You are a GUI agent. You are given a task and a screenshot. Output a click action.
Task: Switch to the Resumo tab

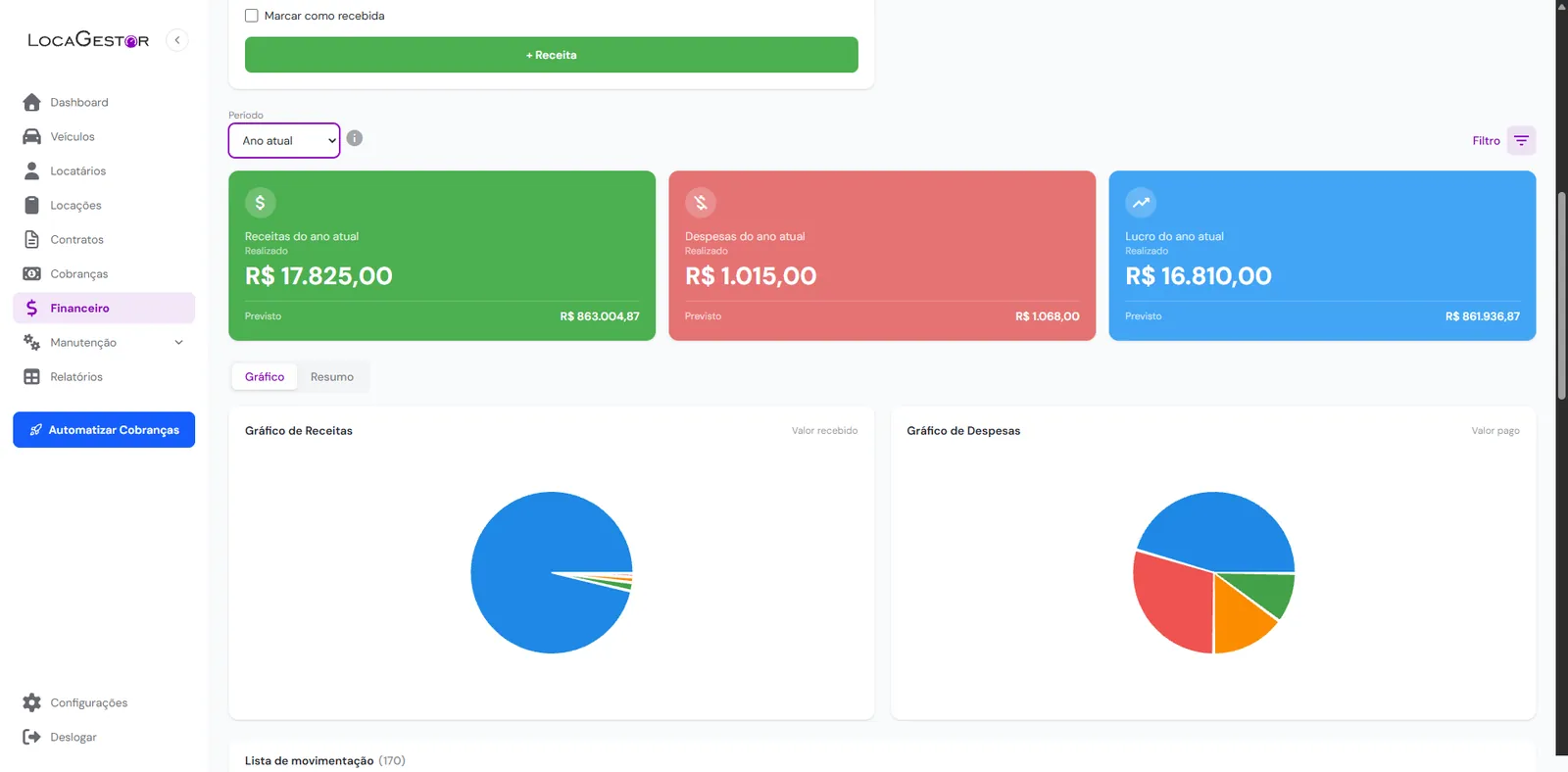point(332,377)
